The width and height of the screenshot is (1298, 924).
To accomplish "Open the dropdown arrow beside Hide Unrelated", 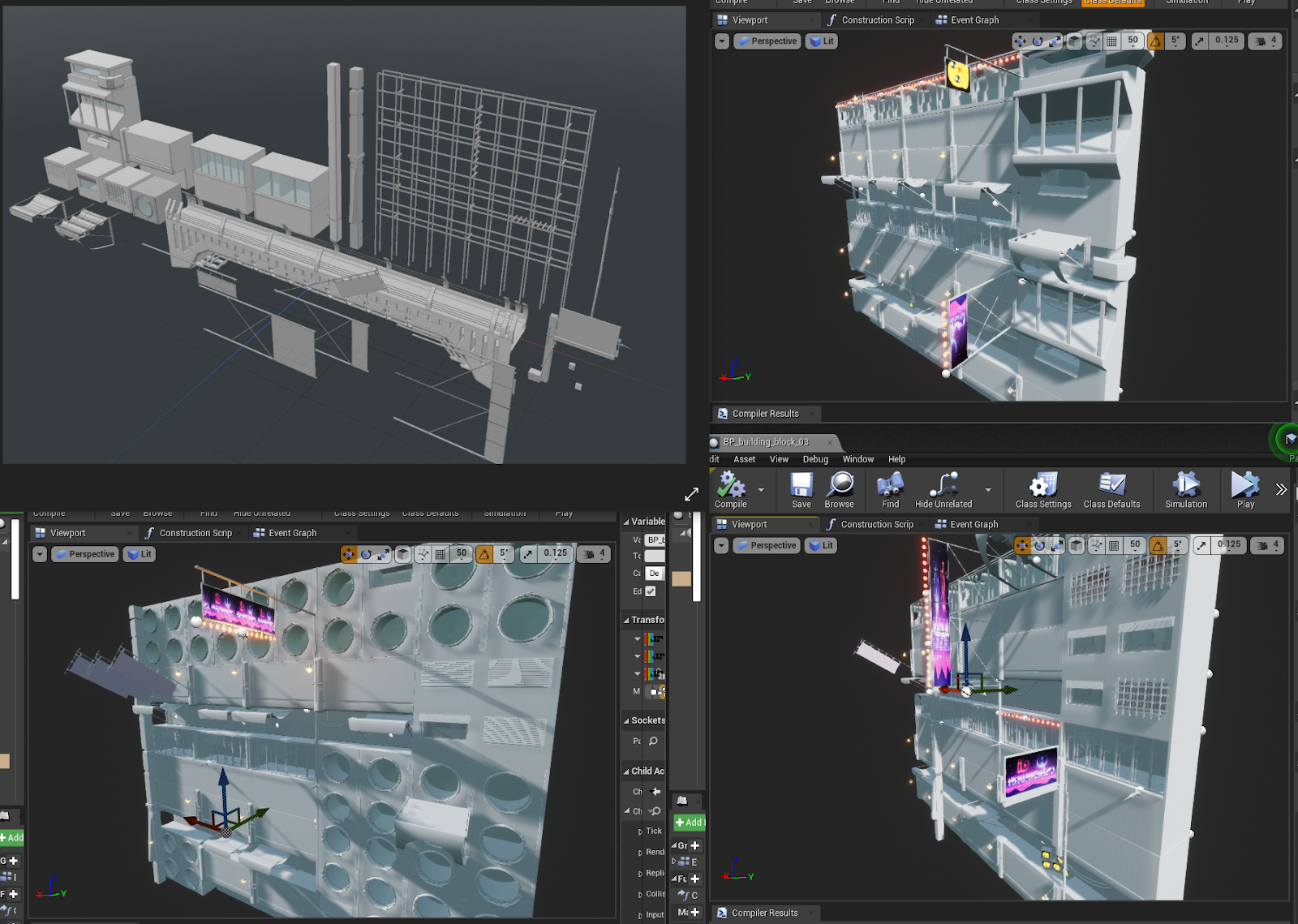I will tap(988, 490).
